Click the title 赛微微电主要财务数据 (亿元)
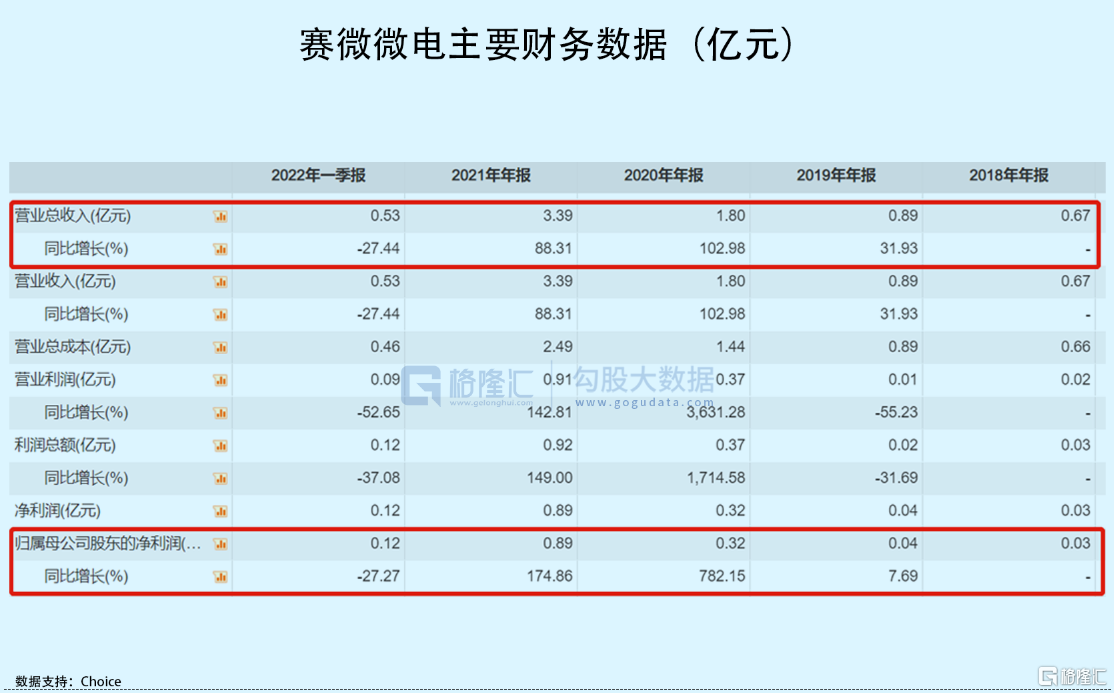 click(x=546, y=45)
